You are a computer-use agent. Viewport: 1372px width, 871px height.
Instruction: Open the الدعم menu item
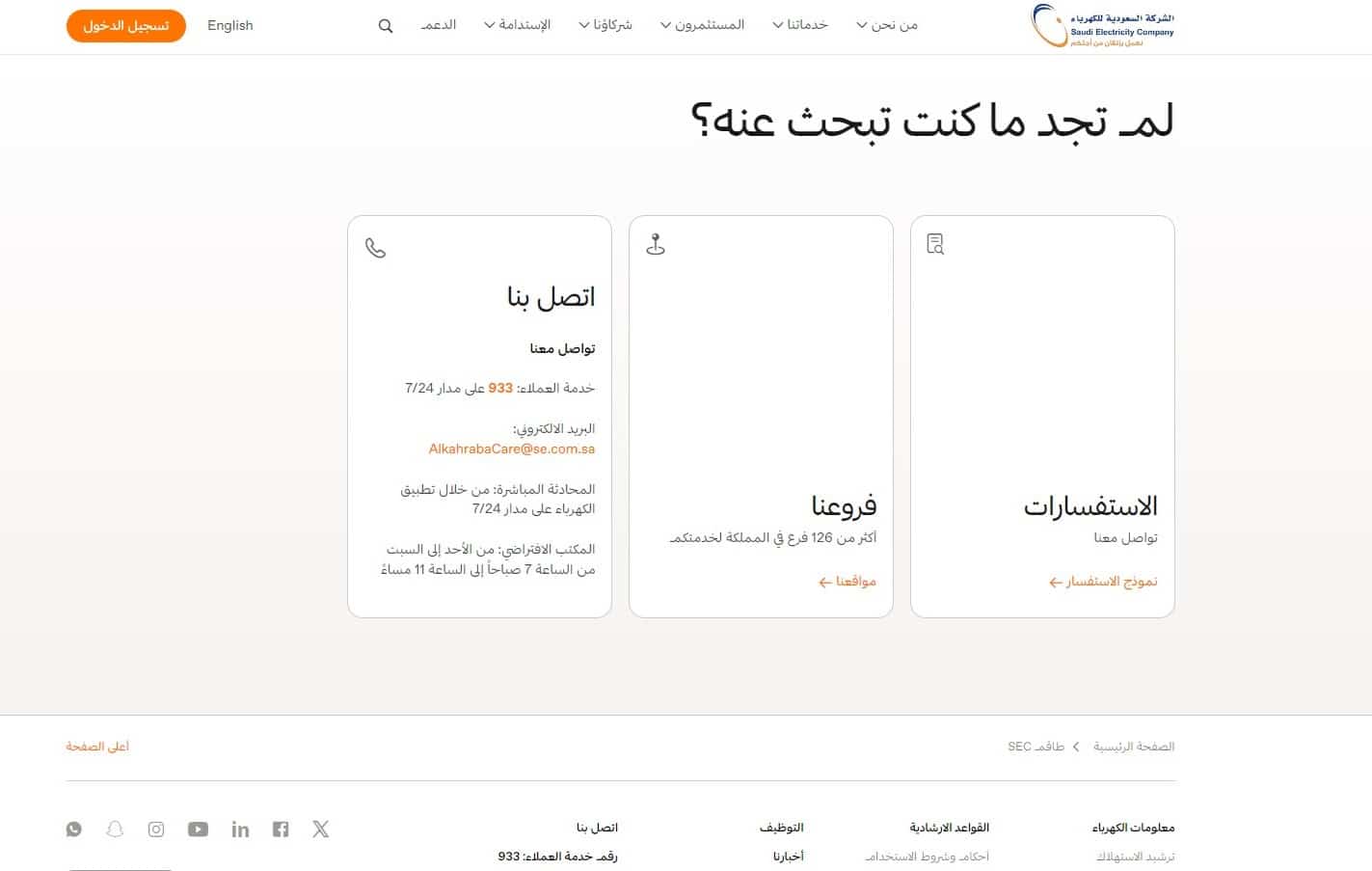coord(439,25)
